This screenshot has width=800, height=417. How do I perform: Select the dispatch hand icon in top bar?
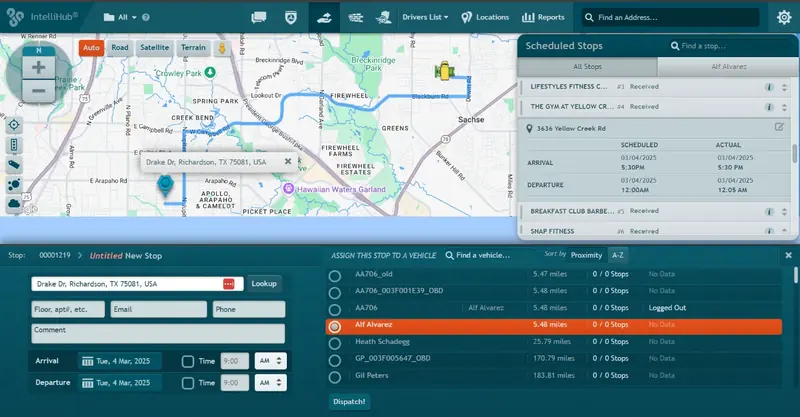[x=324, y=17]
